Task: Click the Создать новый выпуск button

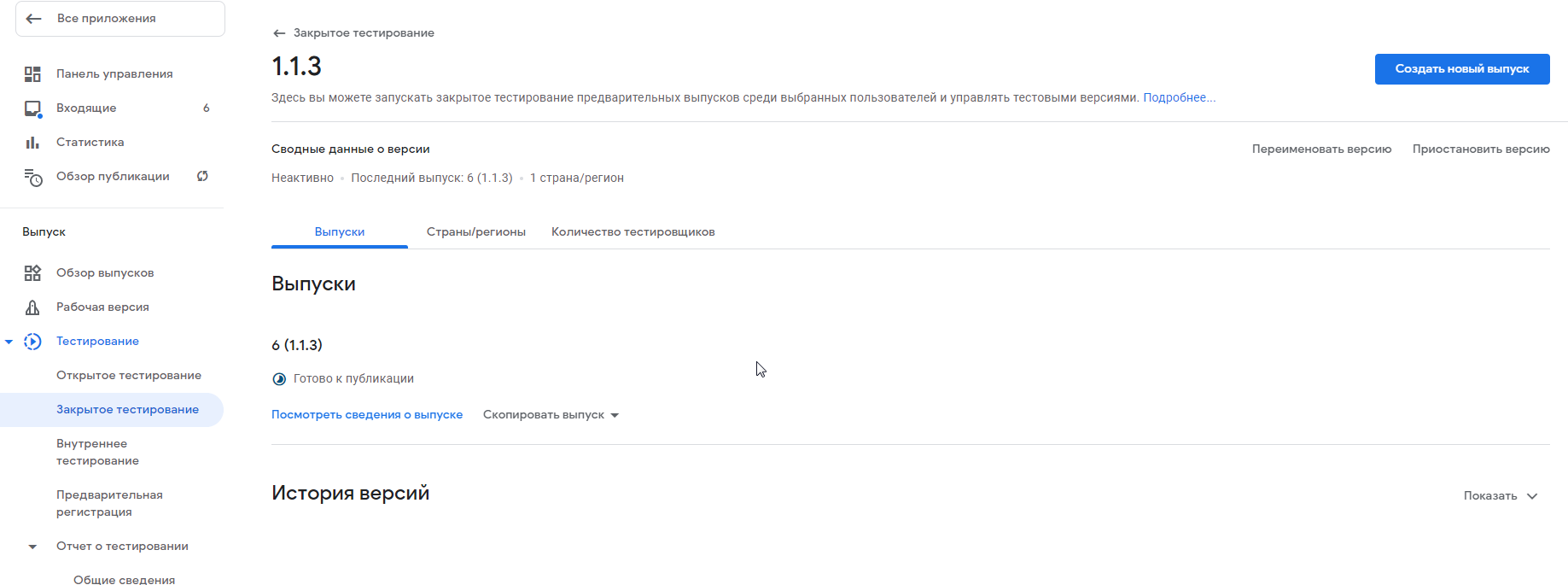Action: click(1462, 69)
